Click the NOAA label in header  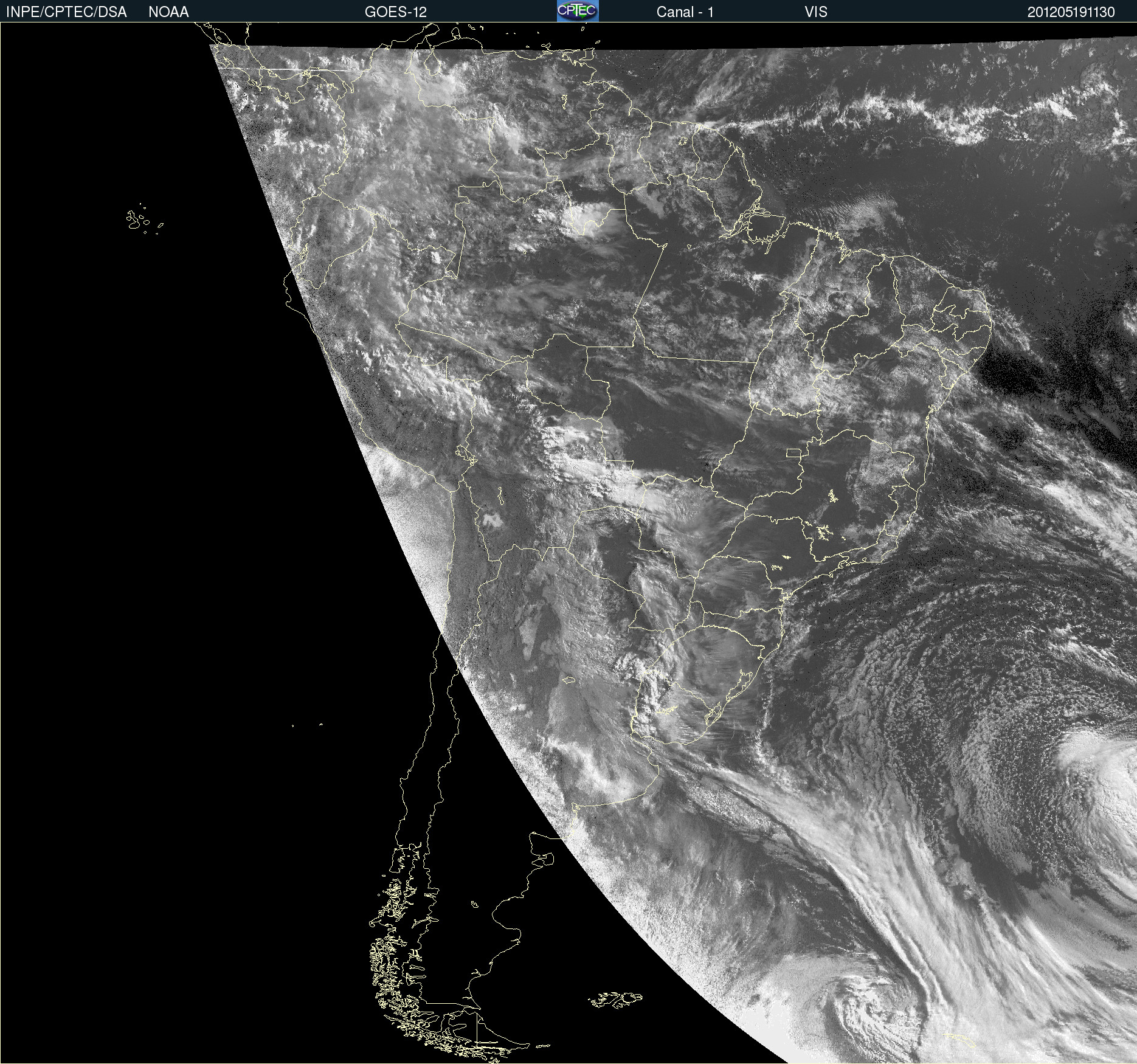168,12
